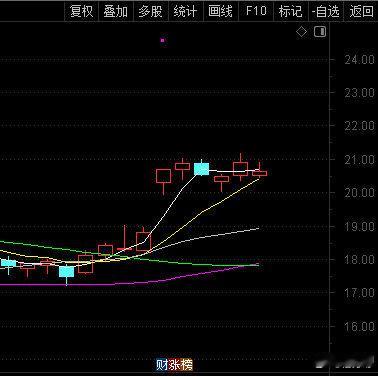Screen dimensions: 378x376
Task: Click the 返回 back button
Action: (361, 11)
